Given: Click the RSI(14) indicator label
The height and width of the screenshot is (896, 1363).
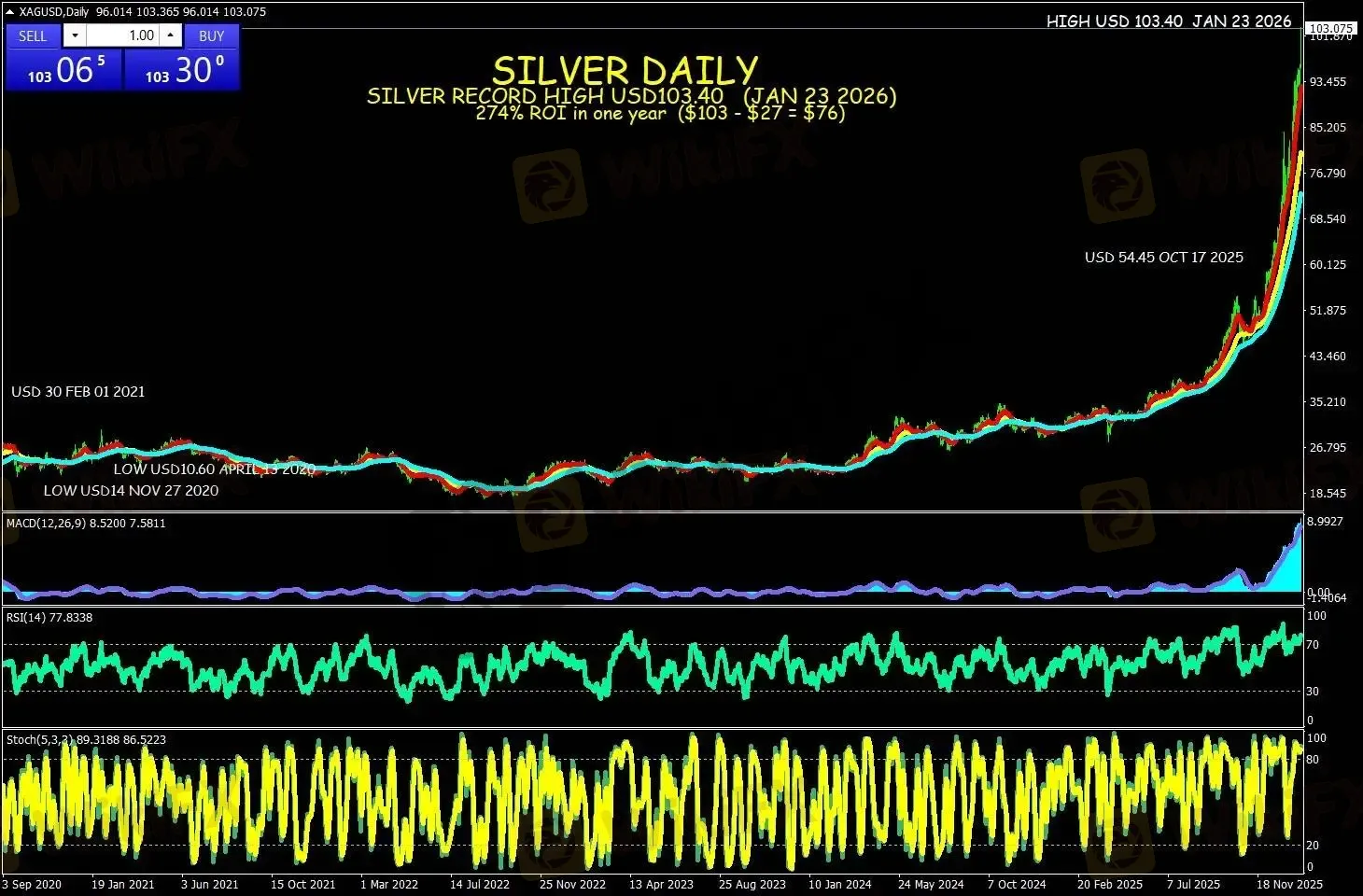Looking at the screenshot, I should tap(49, 617).
